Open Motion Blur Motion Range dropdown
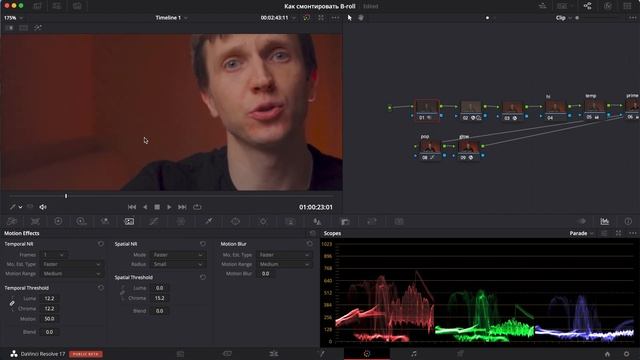 pyautogui.click(x=284, y=264)
